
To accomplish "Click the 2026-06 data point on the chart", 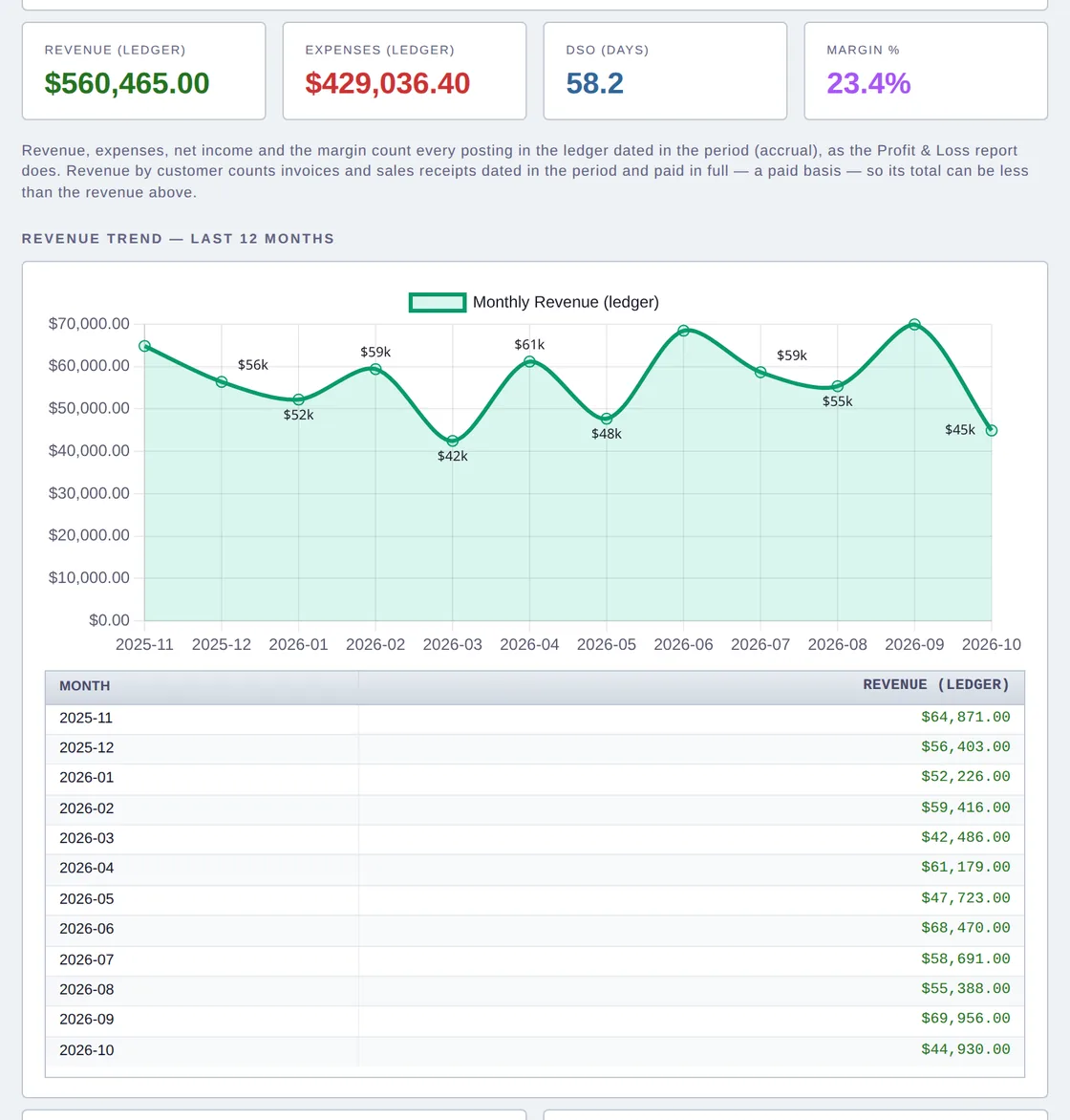I will [684, 331].
